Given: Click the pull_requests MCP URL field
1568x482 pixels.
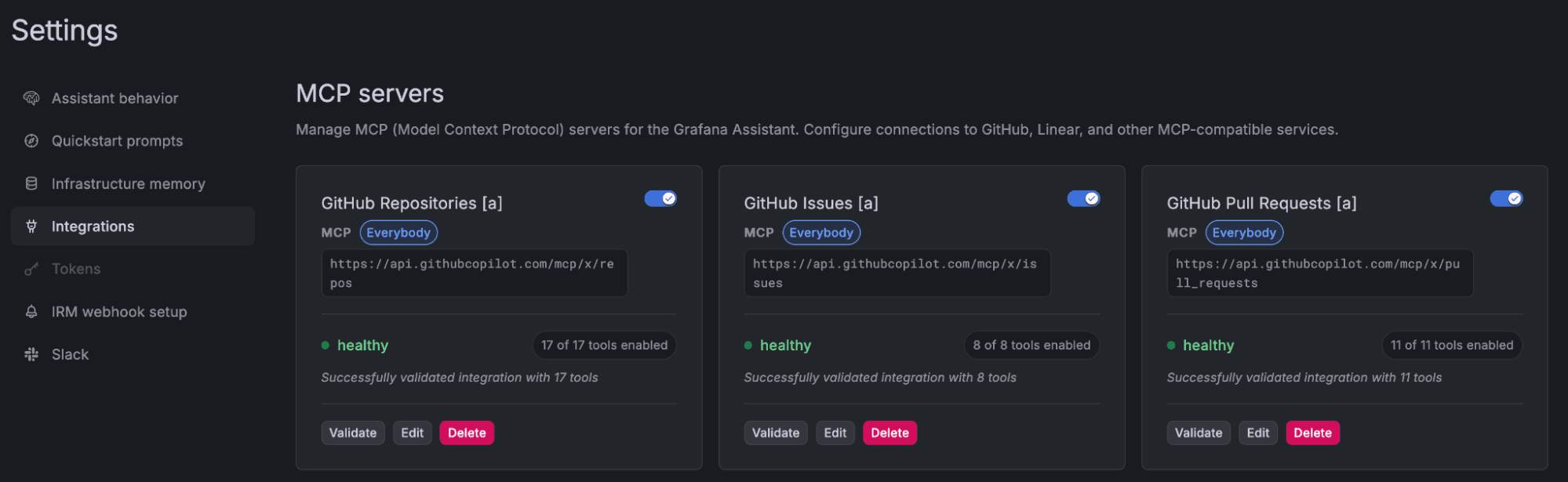Looking at the screenshot, I should pos(1320,274).
